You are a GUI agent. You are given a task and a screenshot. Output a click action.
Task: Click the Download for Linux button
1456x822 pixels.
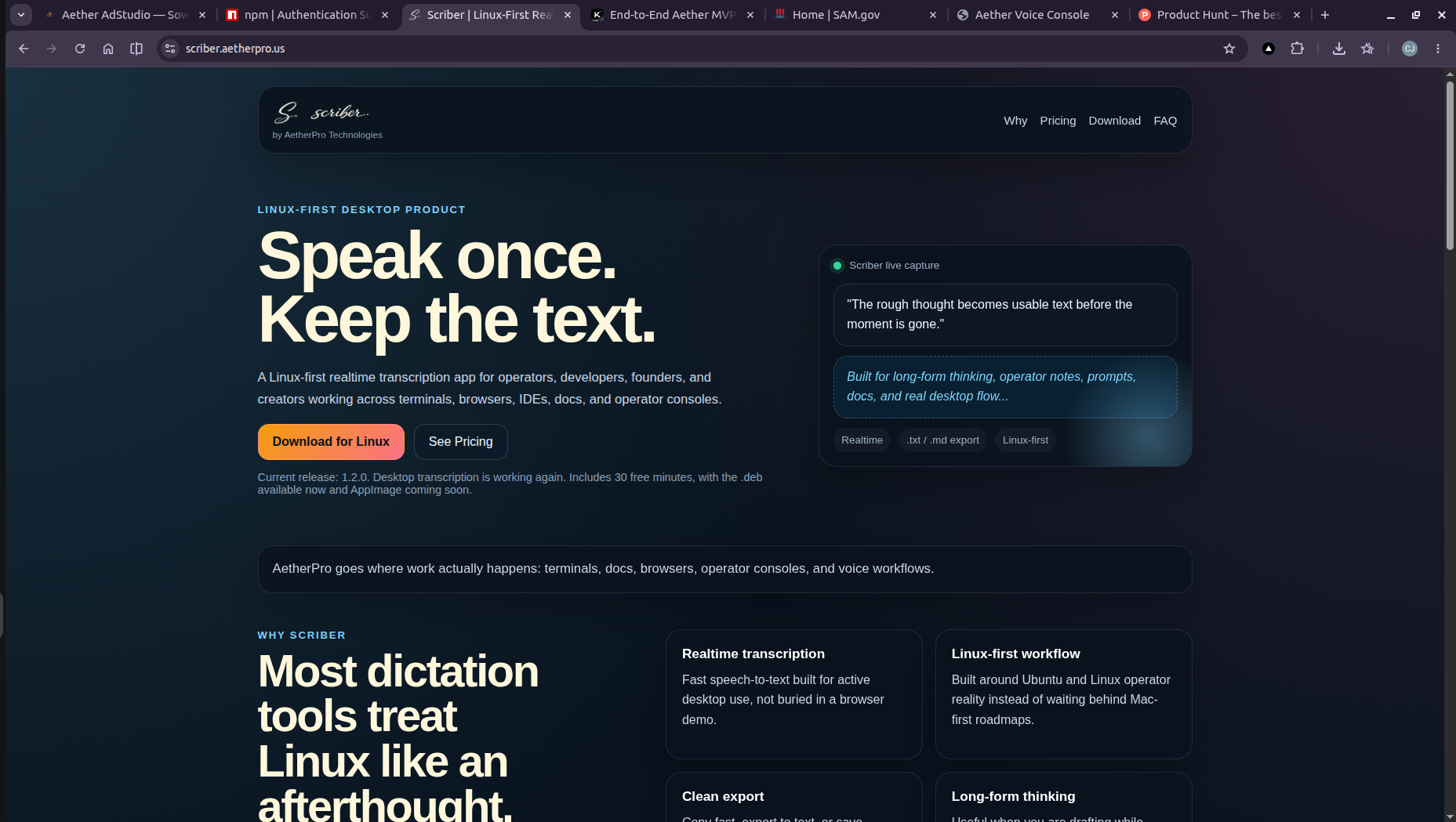[331, 442]
